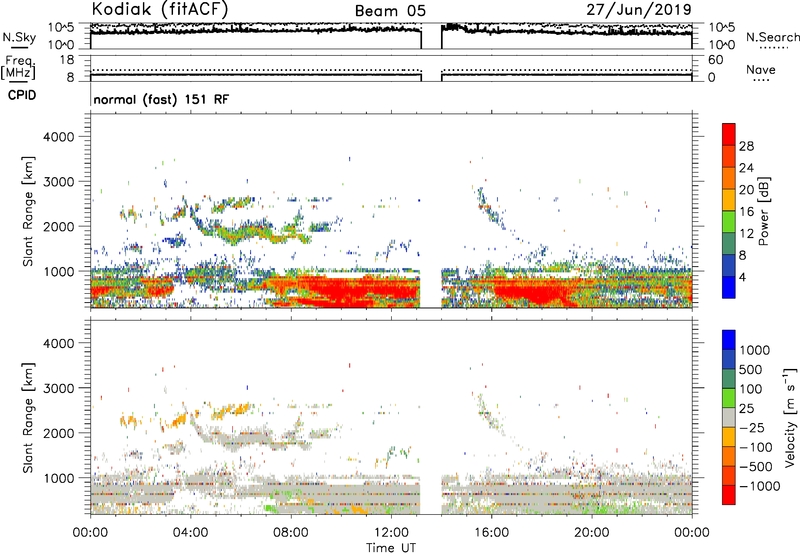Click the '28' label on the power colorbar
Screen dimensions: 800x554
tap(746, 146)
